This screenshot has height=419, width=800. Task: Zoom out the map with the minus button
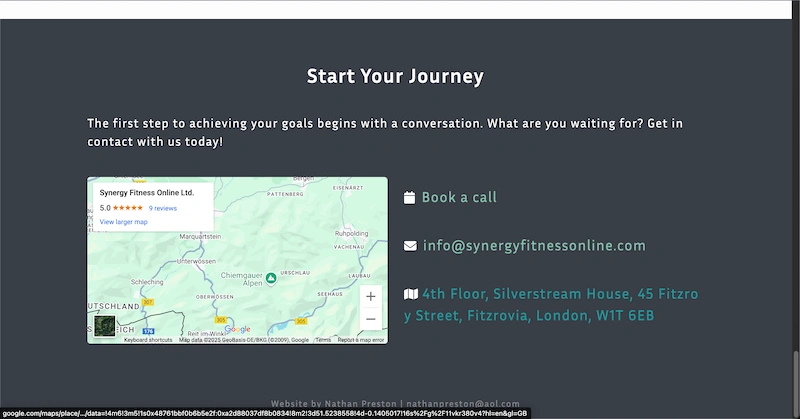pos(371,319)
